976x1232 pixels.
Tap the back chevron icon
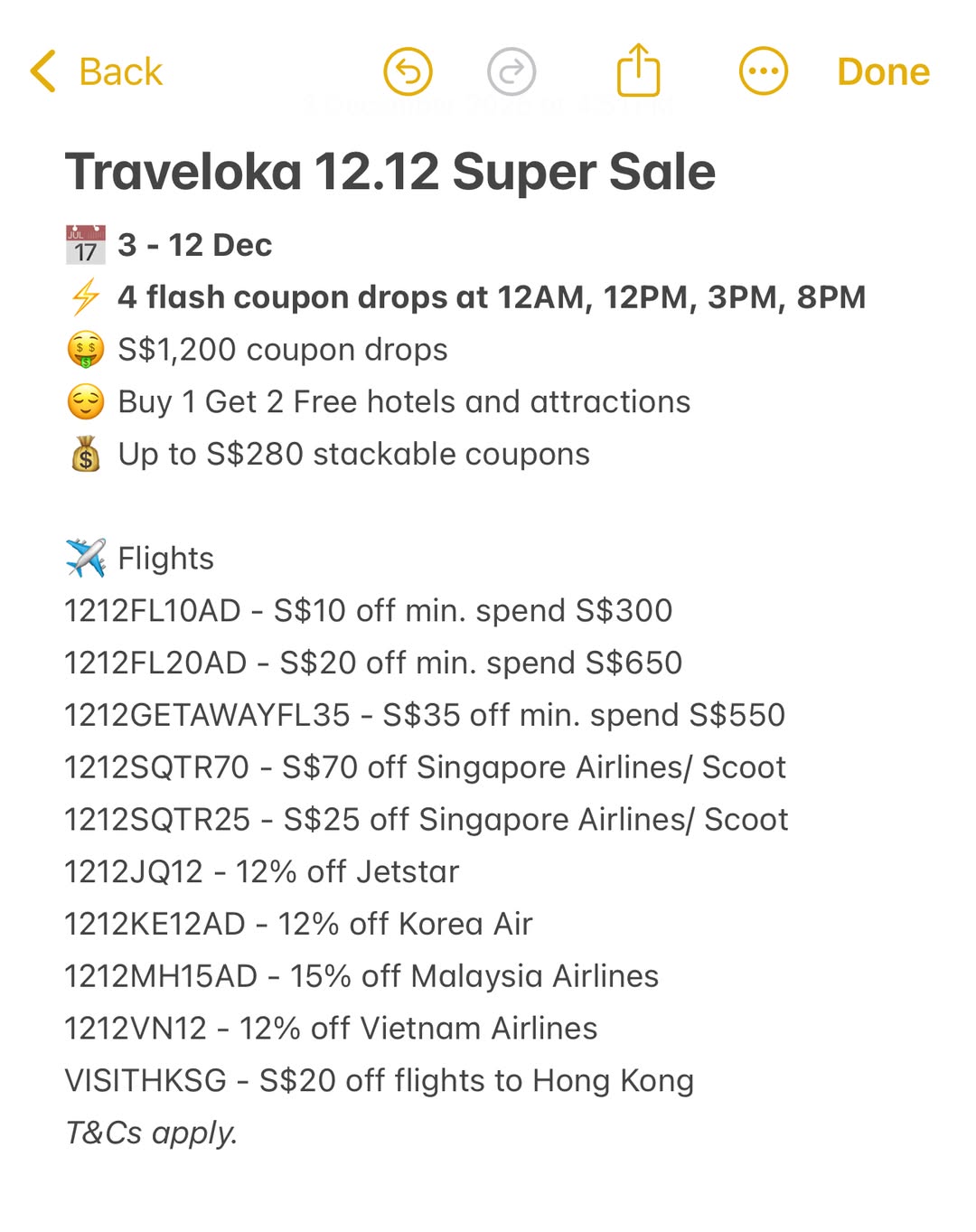tap(40, 71)
